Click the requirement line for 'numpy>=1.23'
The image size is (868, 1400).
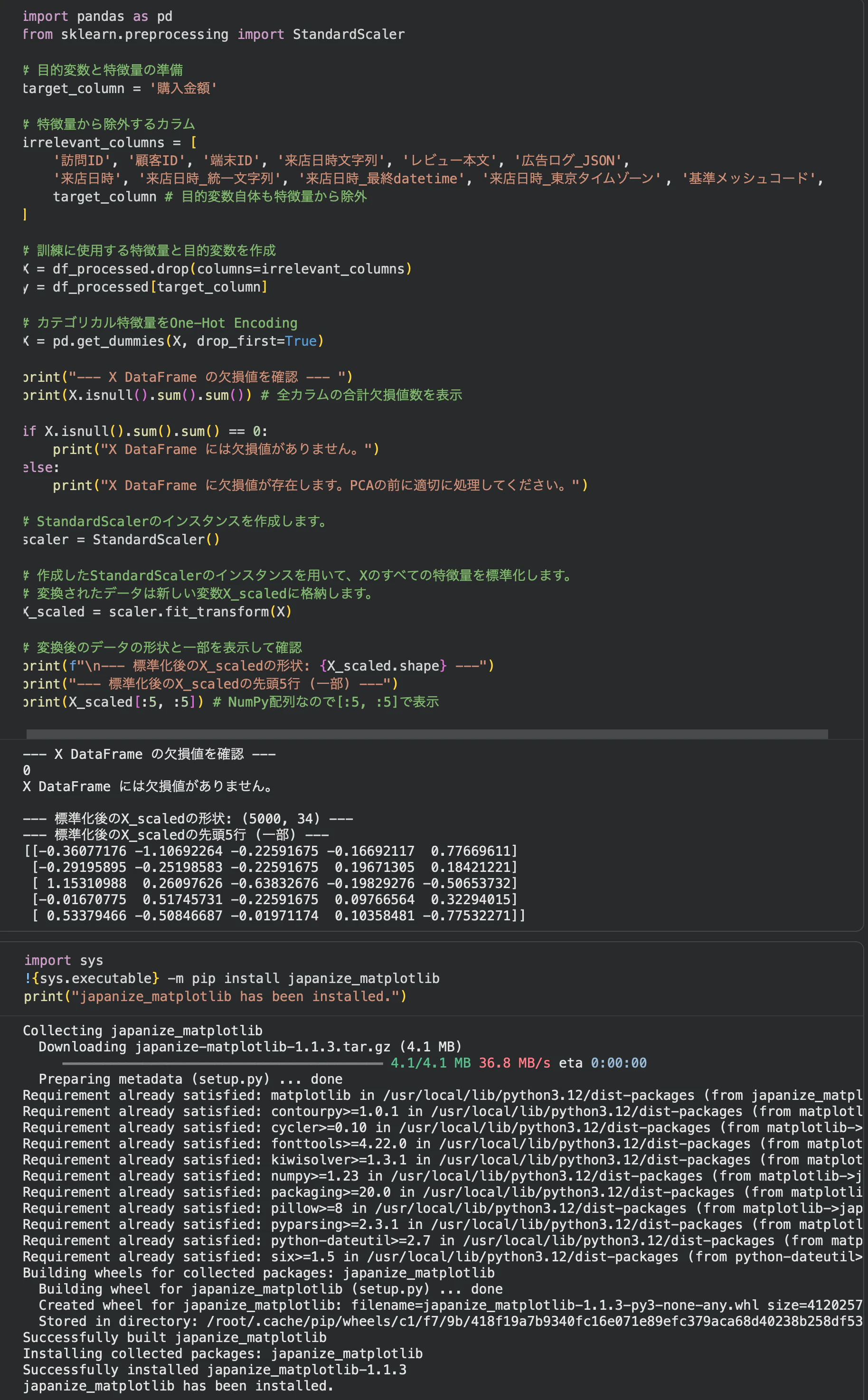click(443, 1176)
